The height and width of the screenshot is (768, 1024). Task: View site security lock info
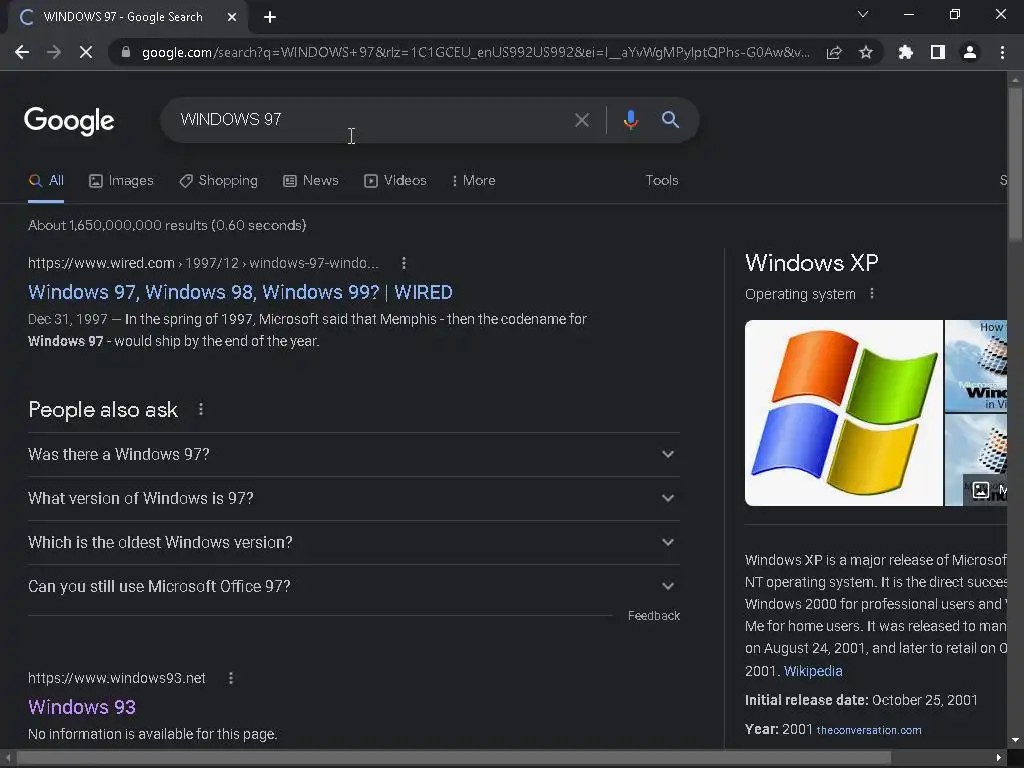(x=126, y=52)
